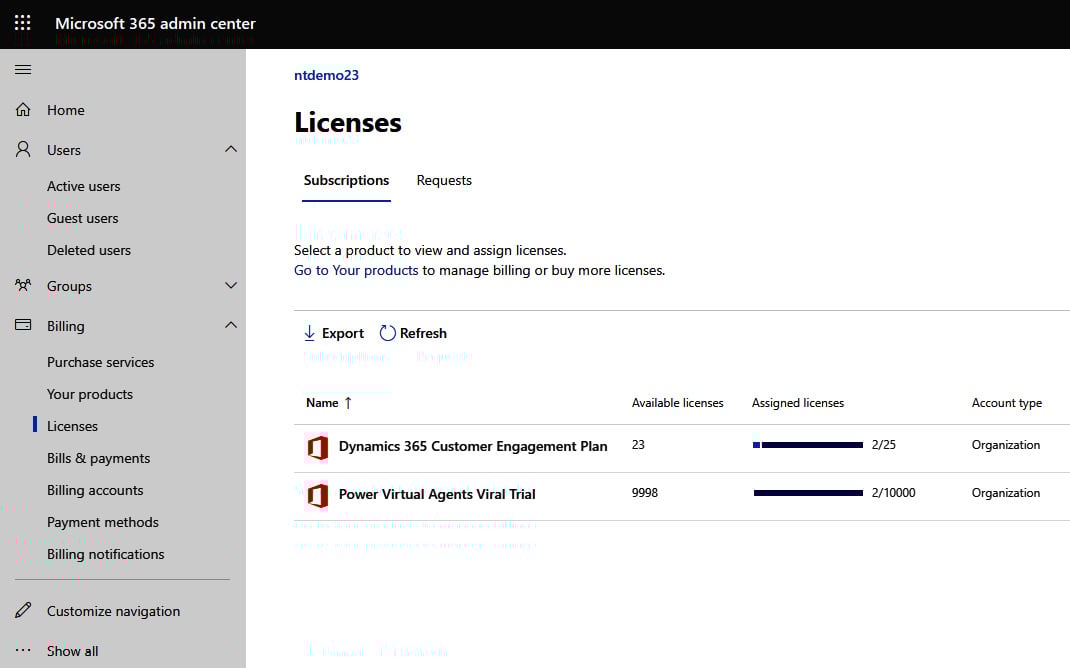Open Power Virtual Agents Viral Trial
This screenshot has width=1070, height=668.
pyautogui.click(x=437, y=494)
